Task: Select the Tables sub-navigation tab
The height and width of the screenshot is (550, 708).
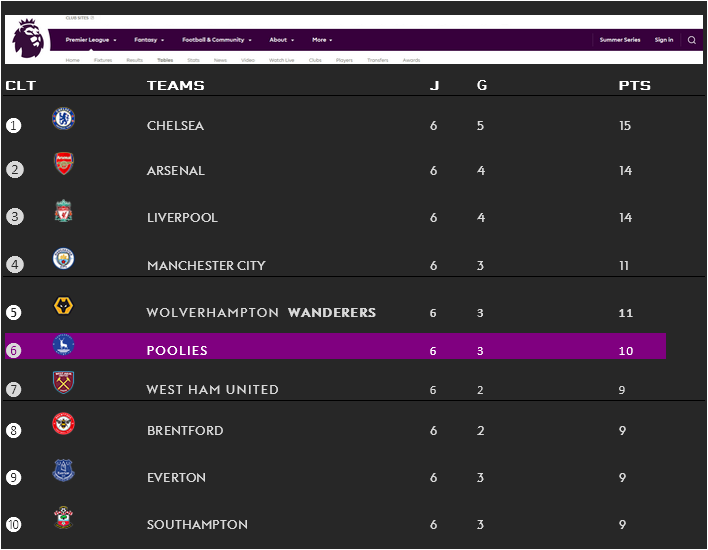Action: (165, 60)
